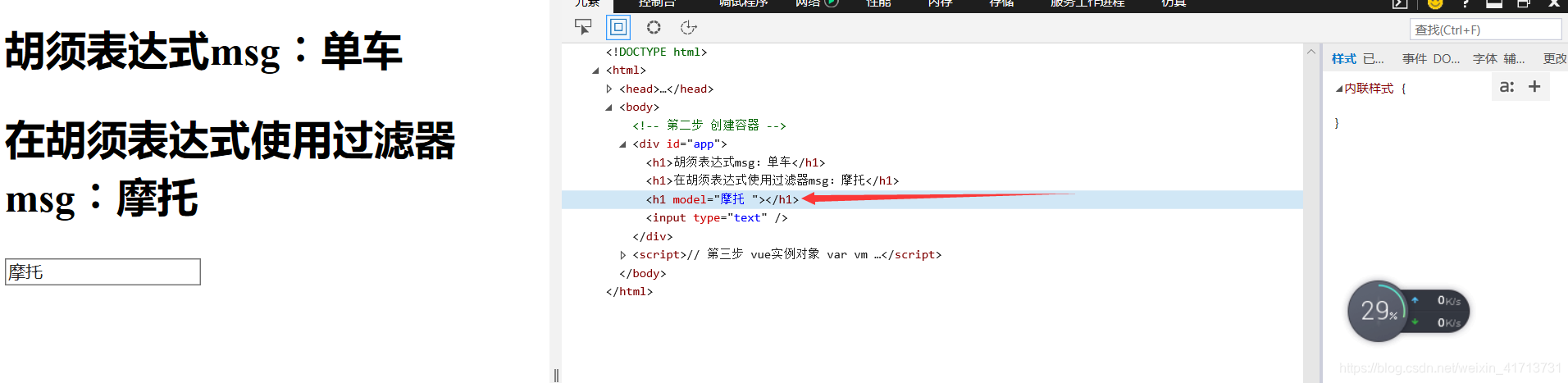Screen dimensions: 1568x383
Task: Open the 服务工作进程 tab
Action: tap(1087, 3)
